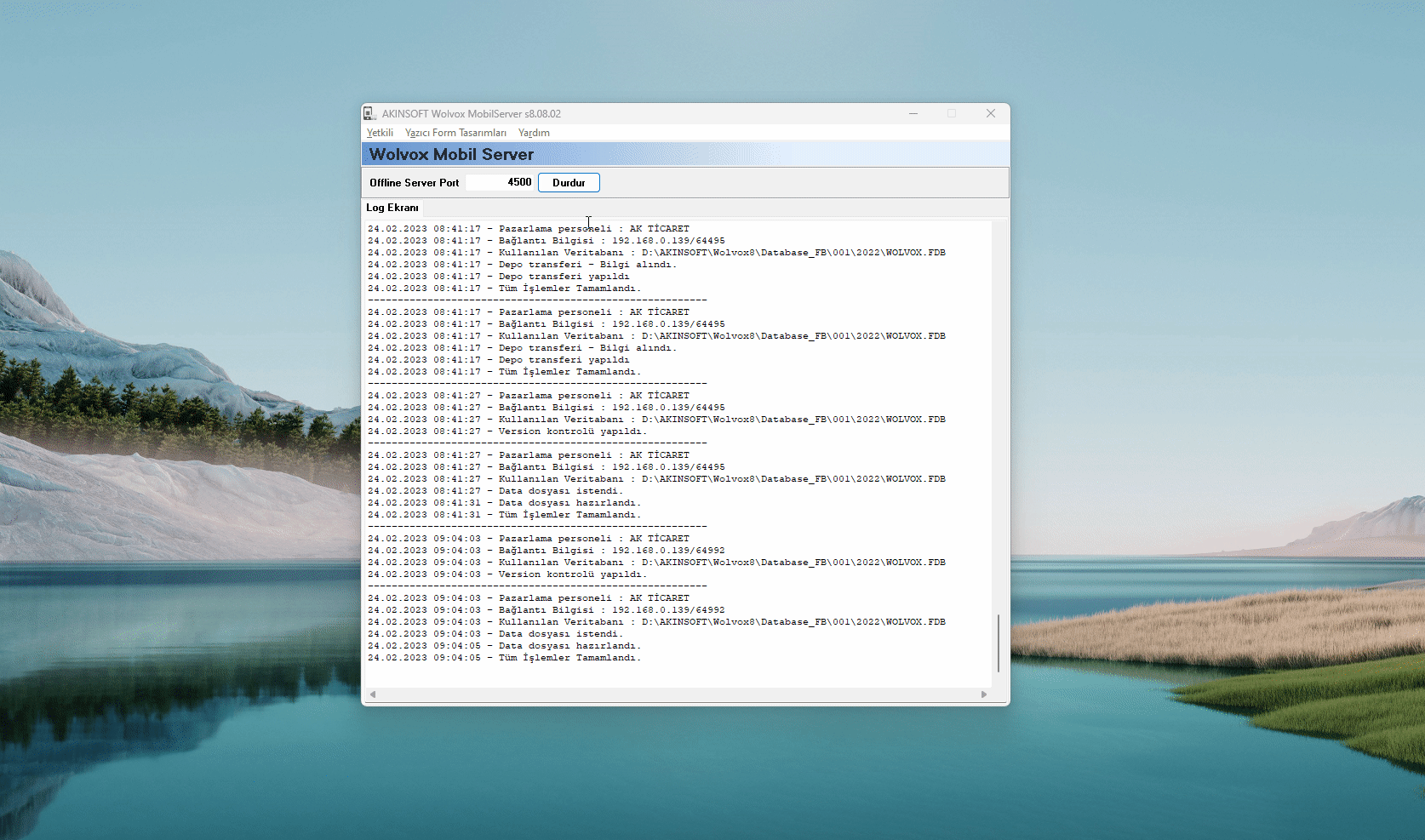Click log line 09:04:05 Data dosyası hazırlandı
The width and height of the screenshot is (1425, 840).
pyautogui.click(x=504, y=646)
